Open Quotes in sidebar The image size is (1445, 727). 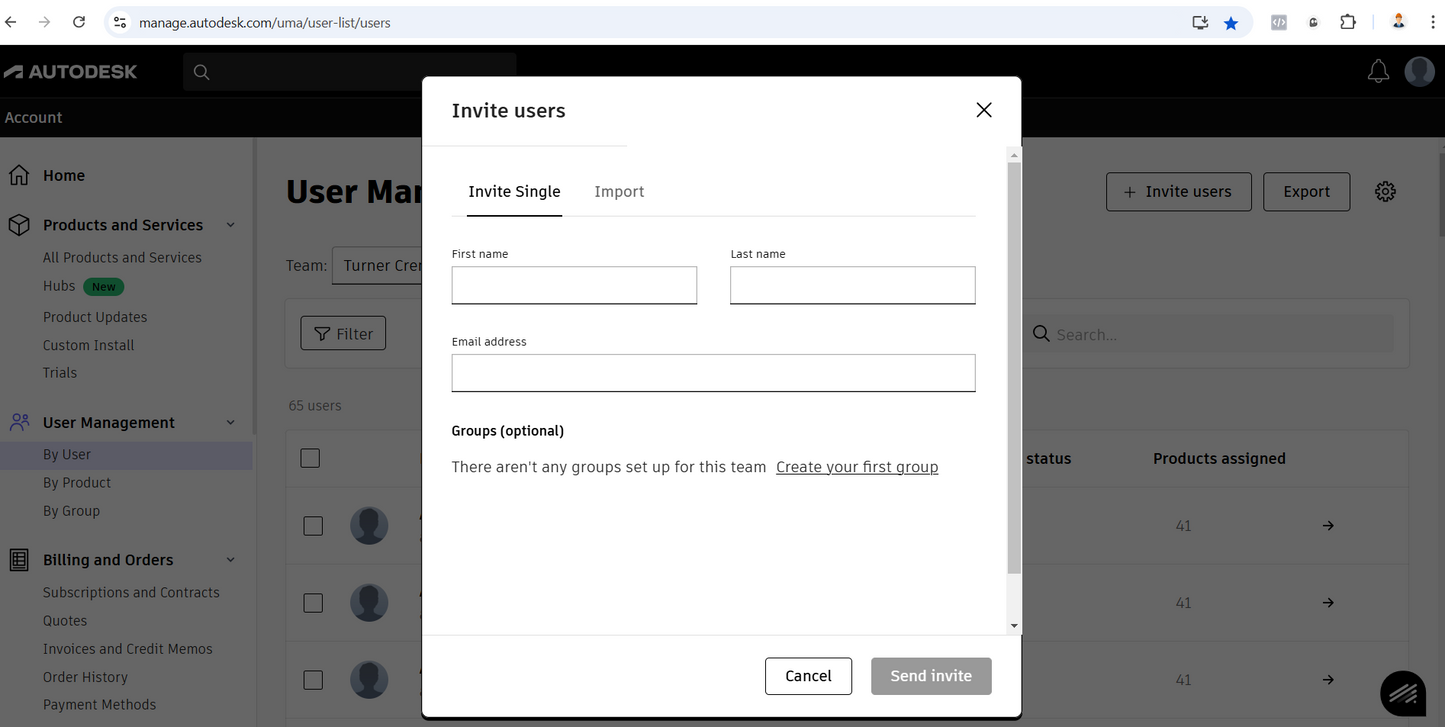(65, 621)
